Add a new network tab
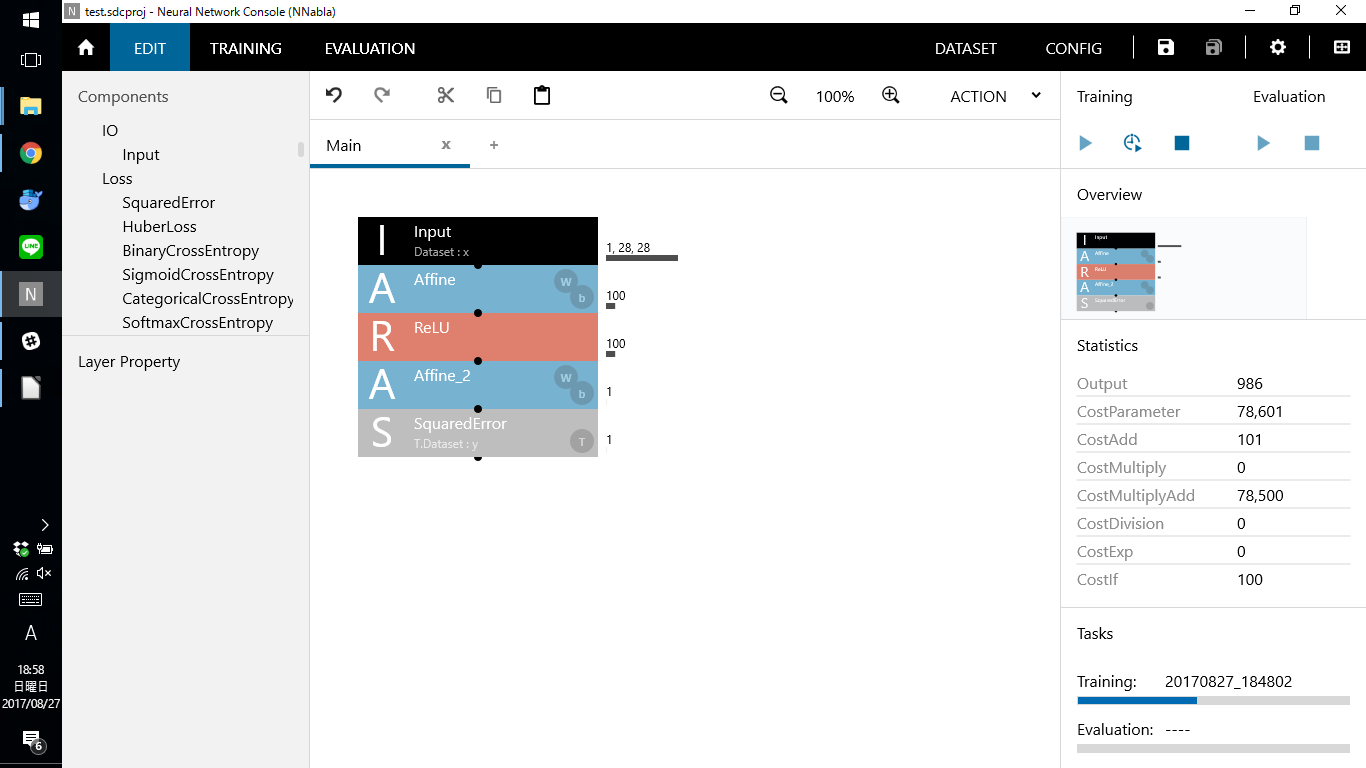The image size is (1366, 768). point(494,145)
